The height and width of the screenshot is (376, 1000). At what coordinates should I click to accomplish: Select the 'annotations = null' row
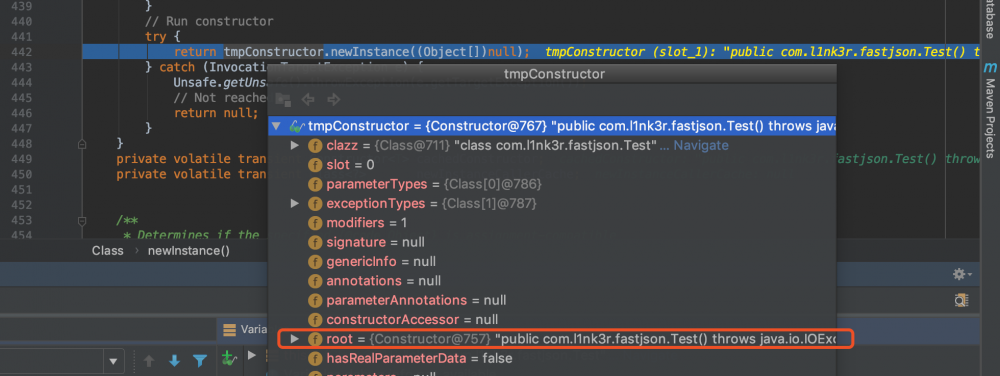click(552, 281)
